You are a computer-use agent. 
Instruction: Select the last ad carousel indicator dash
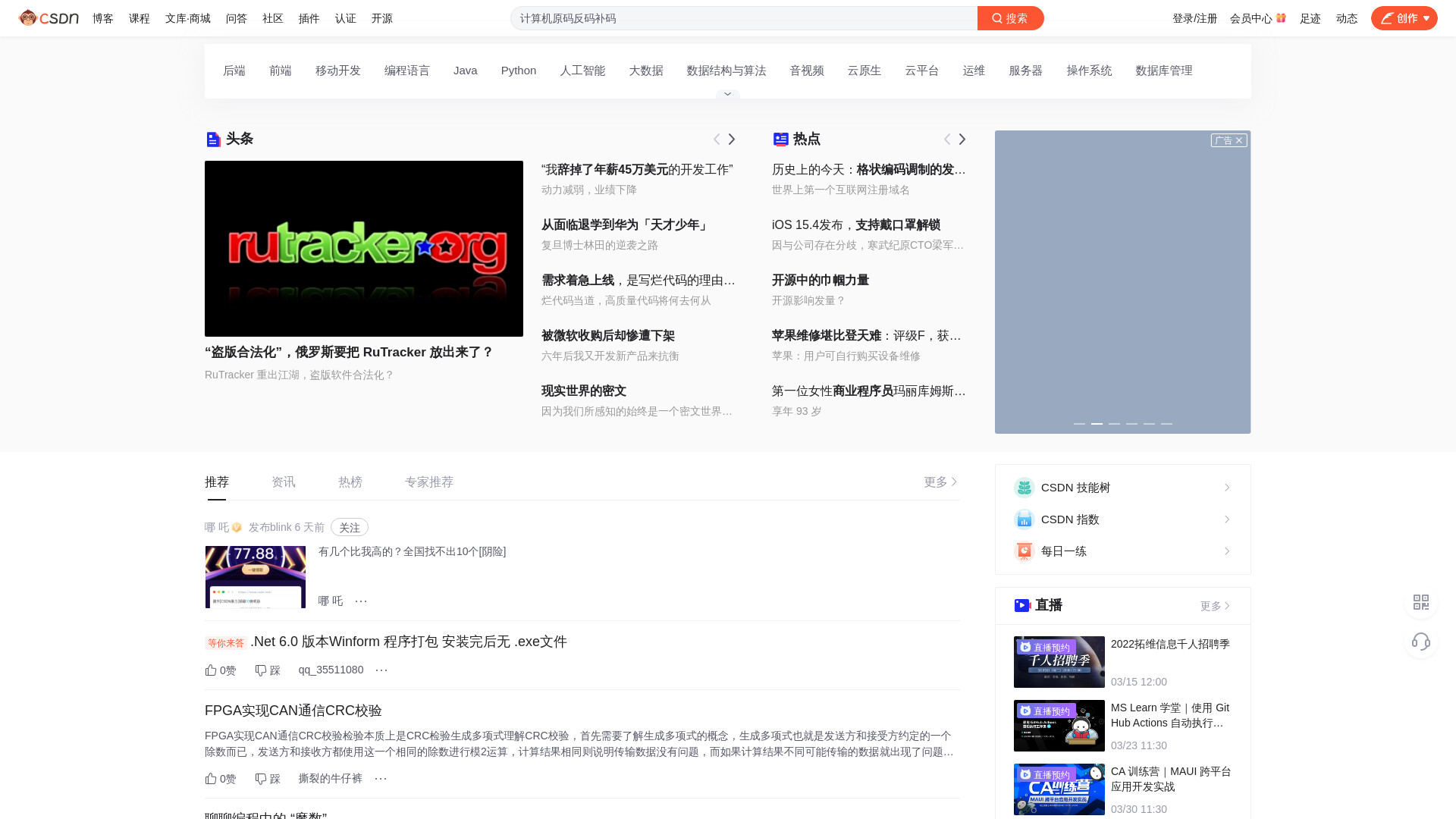tap(1166, 424)
